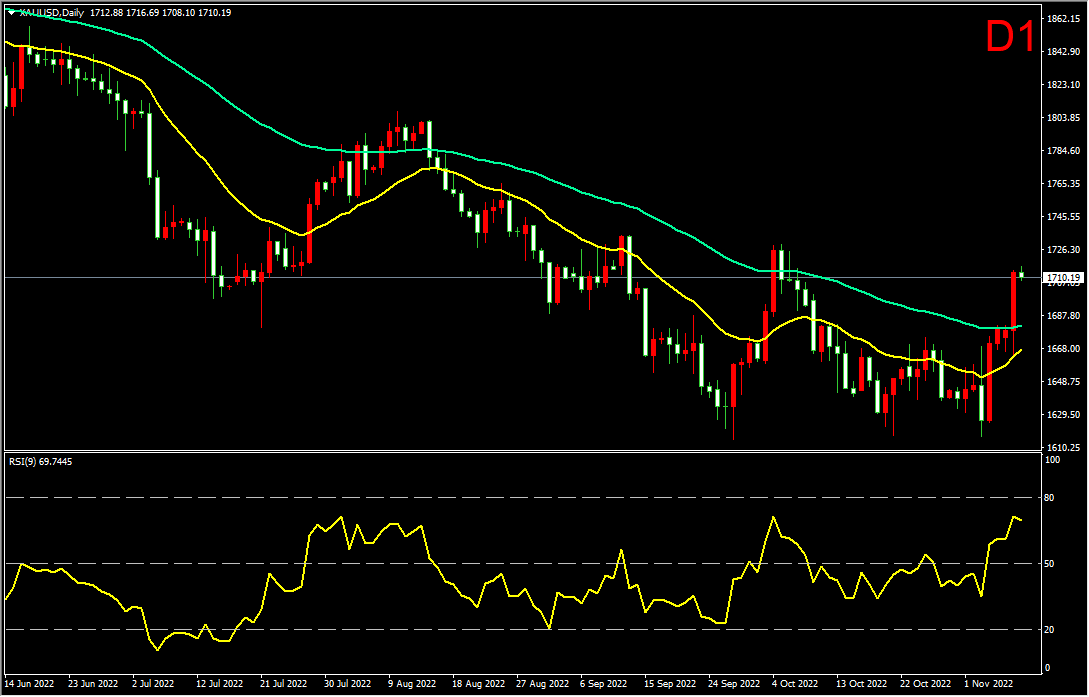Click the 18 Aug 2022 date label
Image resolution: width=1089 pixels, height=697 pixels.
(x=477, y=684)
